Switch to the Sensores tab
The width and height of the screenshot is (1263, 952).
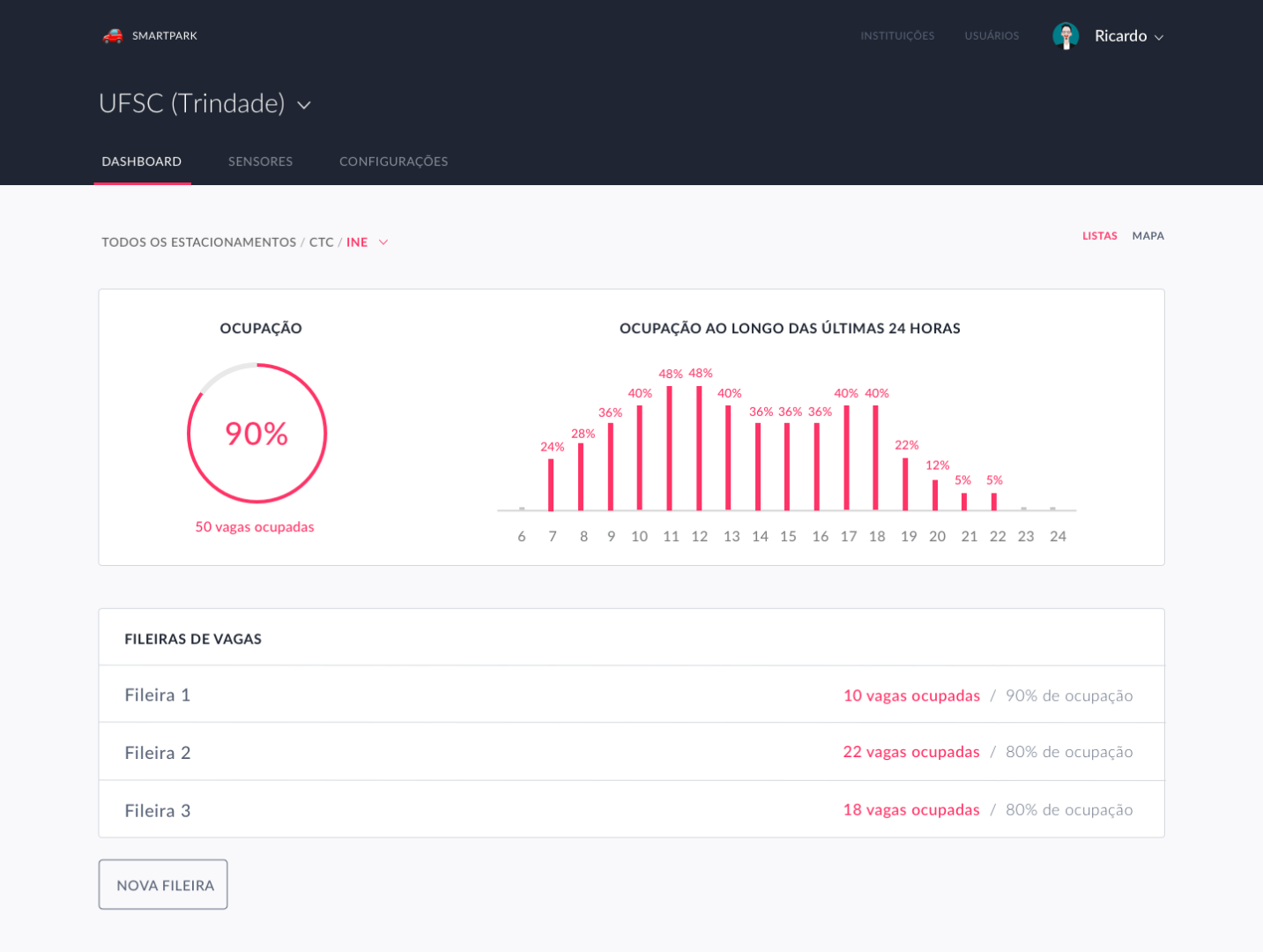[260, 161]
